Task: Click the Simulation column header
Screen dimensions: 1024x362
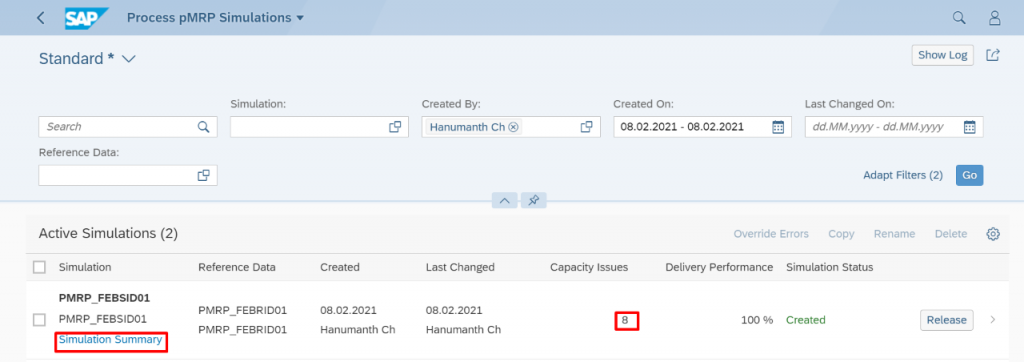Action: click(x=85, y=267)
